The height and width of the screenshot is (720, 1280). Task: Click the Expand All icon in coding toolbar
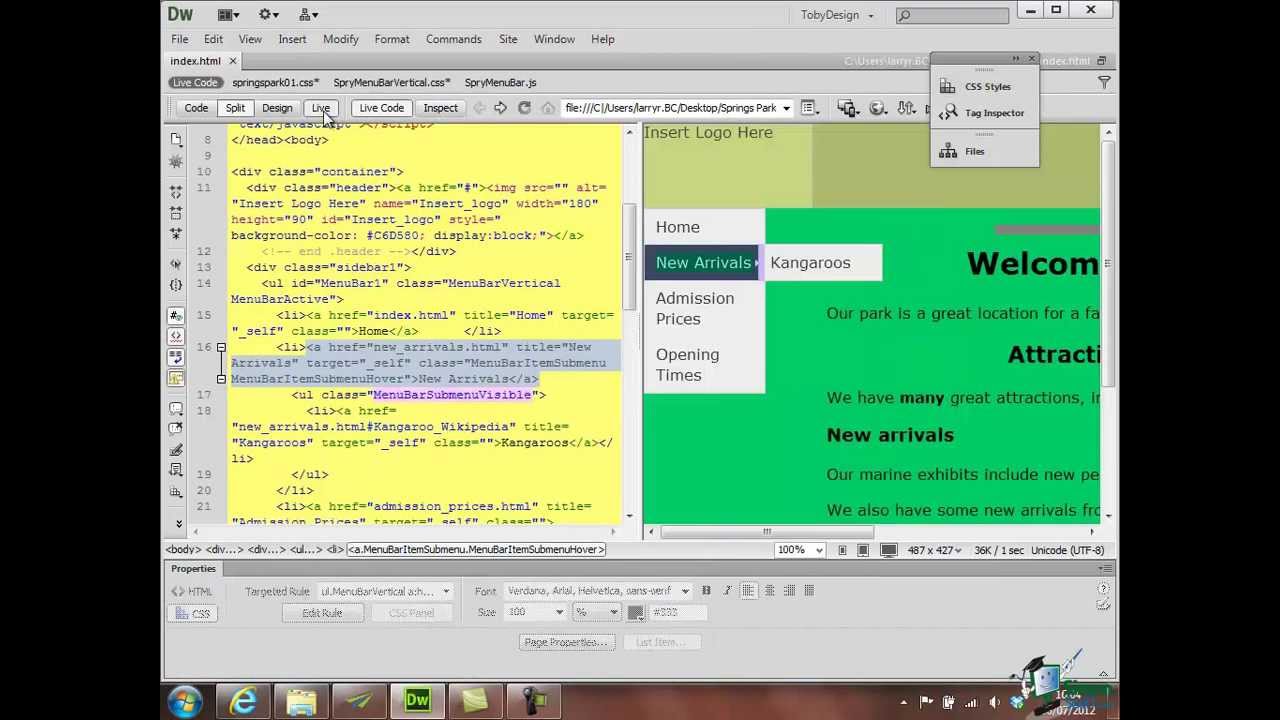pyautogui.click(x=176, y=233)
